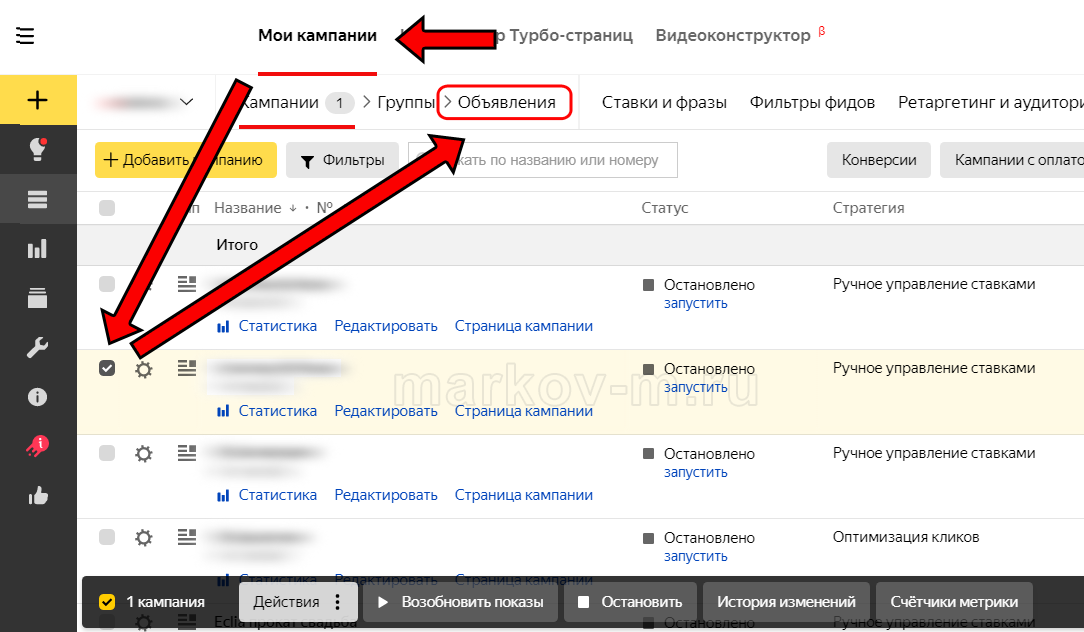Viewport: 1084px width, 632px height.
Task: Open the Действия dropdown menu
Action: 298,602
